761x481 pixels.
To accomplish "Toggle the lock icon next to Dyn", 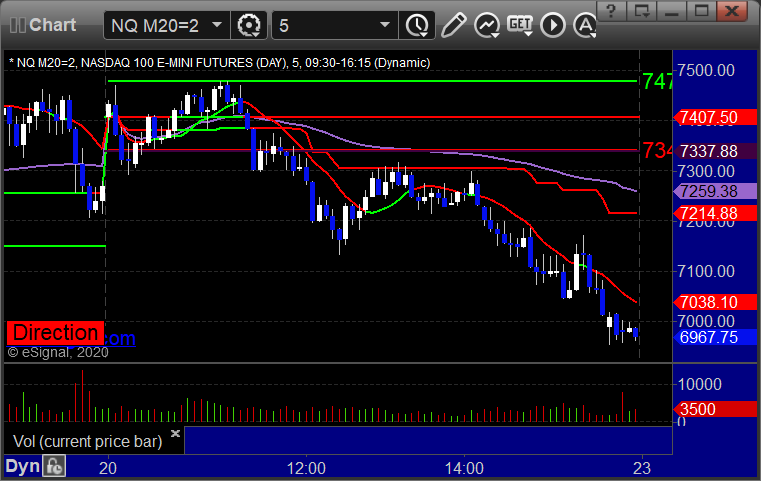I will [54, 466].
